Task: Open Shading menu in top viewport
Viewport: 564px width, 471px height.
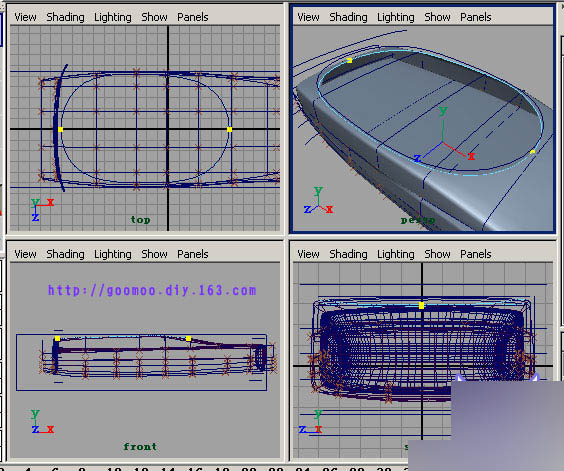Action: [65, 17]
